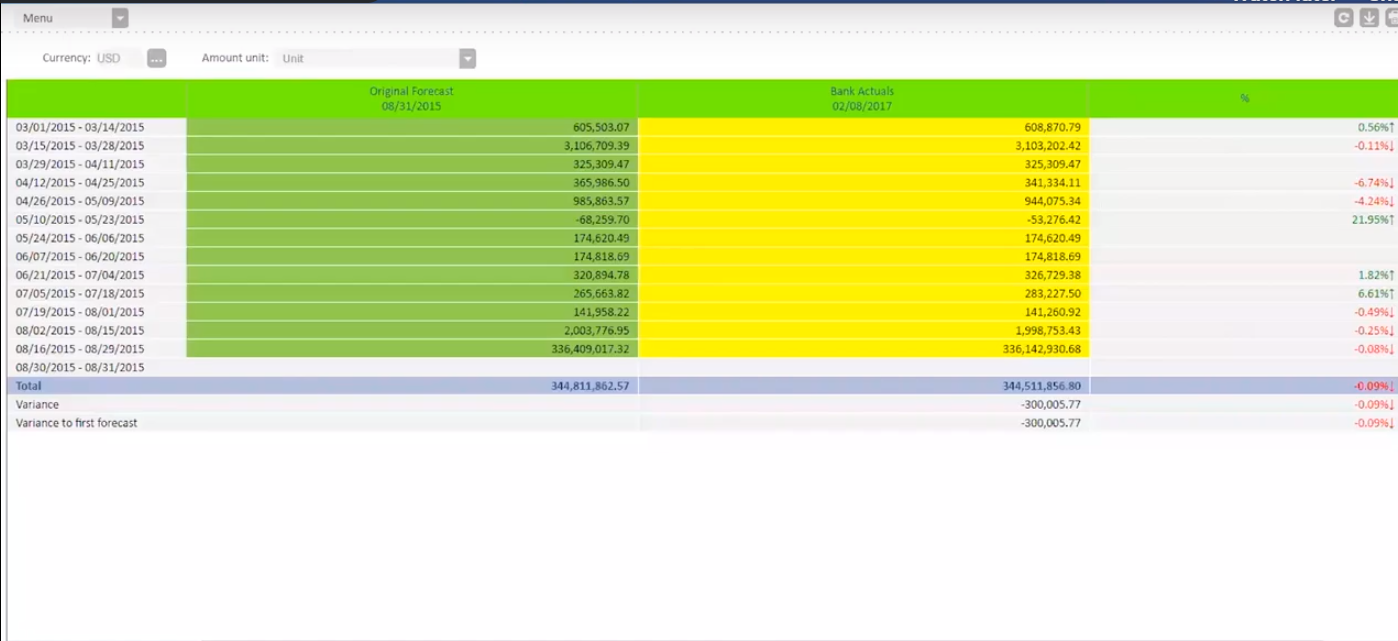Viewport: 1398px width, 641px height.
Task: Click the Menu button label
Action: point(38,18)
